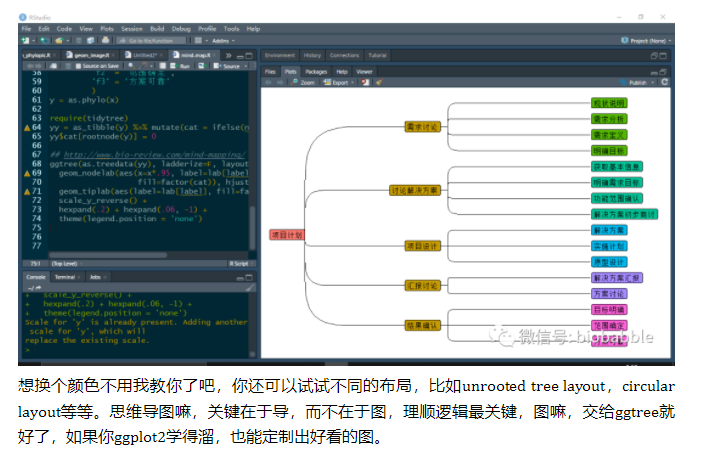713x463 pixels.
Task: Switch to the Terminal tab
Action: (64, 276)
